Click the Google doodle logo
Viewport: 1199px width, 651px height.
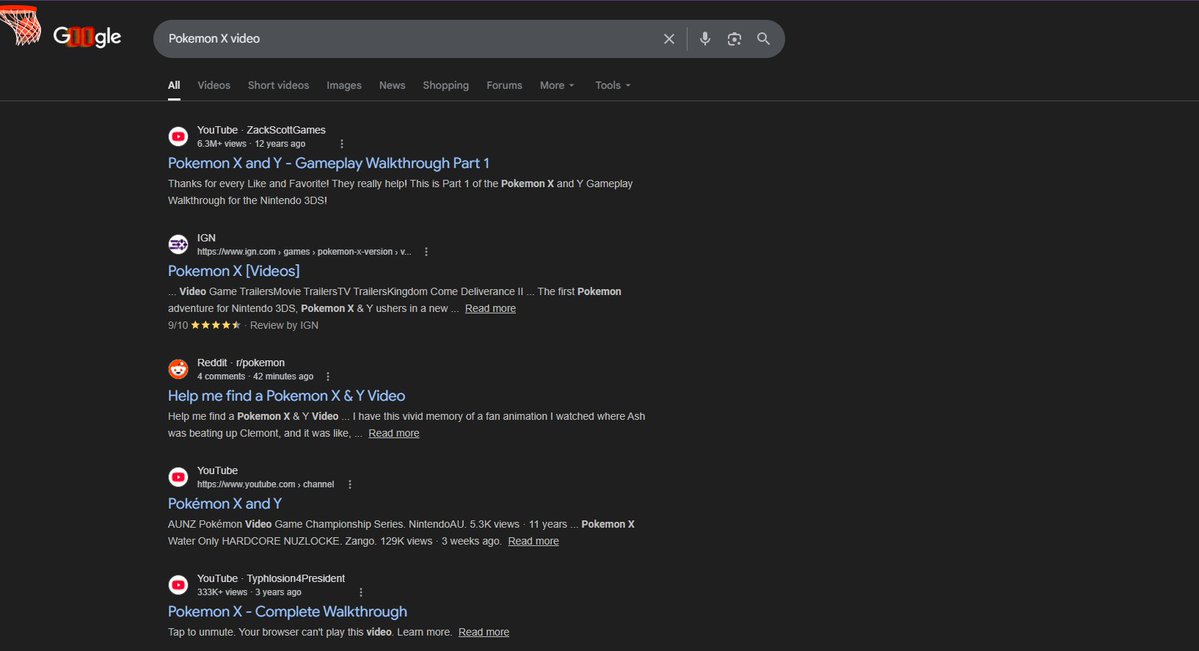click(x=86, y=36)
